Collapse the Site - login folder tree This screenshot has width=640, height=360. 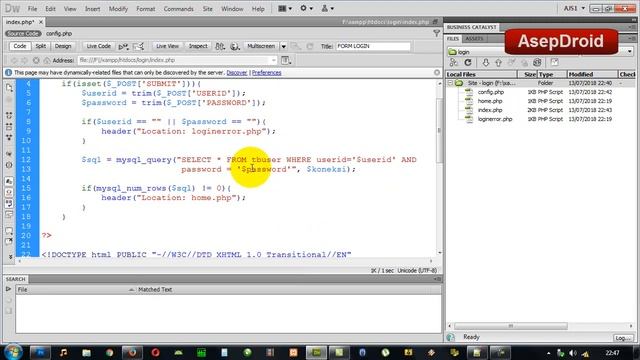tap(450, 83)
